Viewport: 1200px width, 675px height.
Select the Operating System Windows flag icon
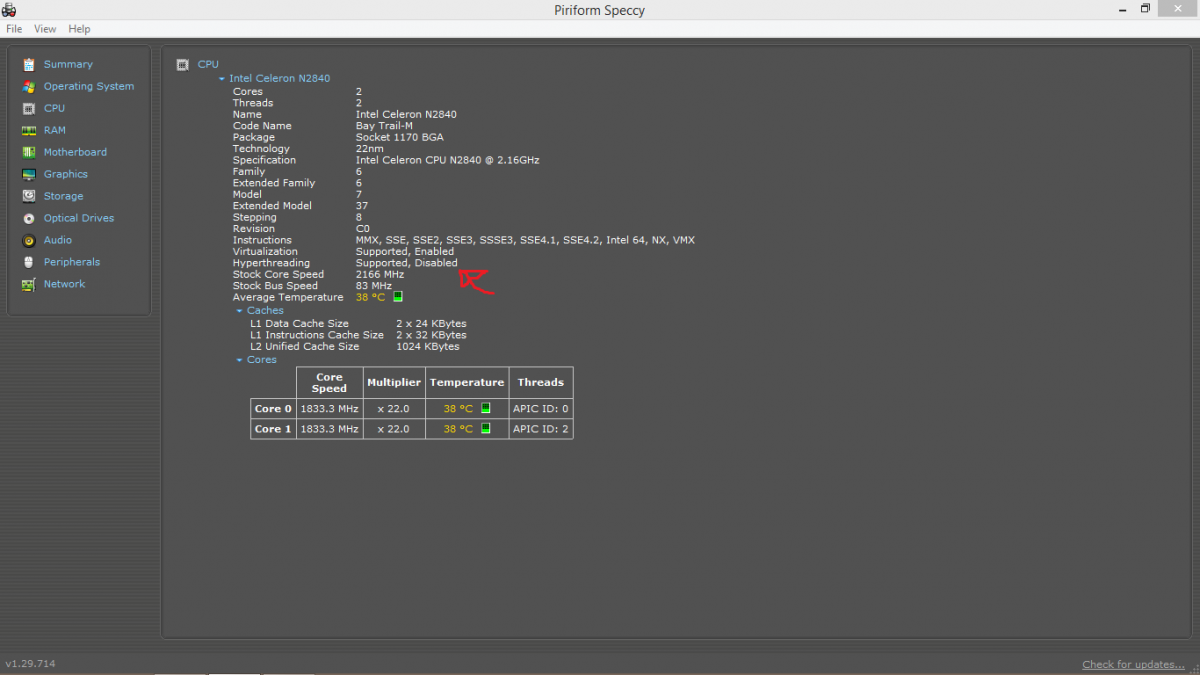click(x=28, y=86)
